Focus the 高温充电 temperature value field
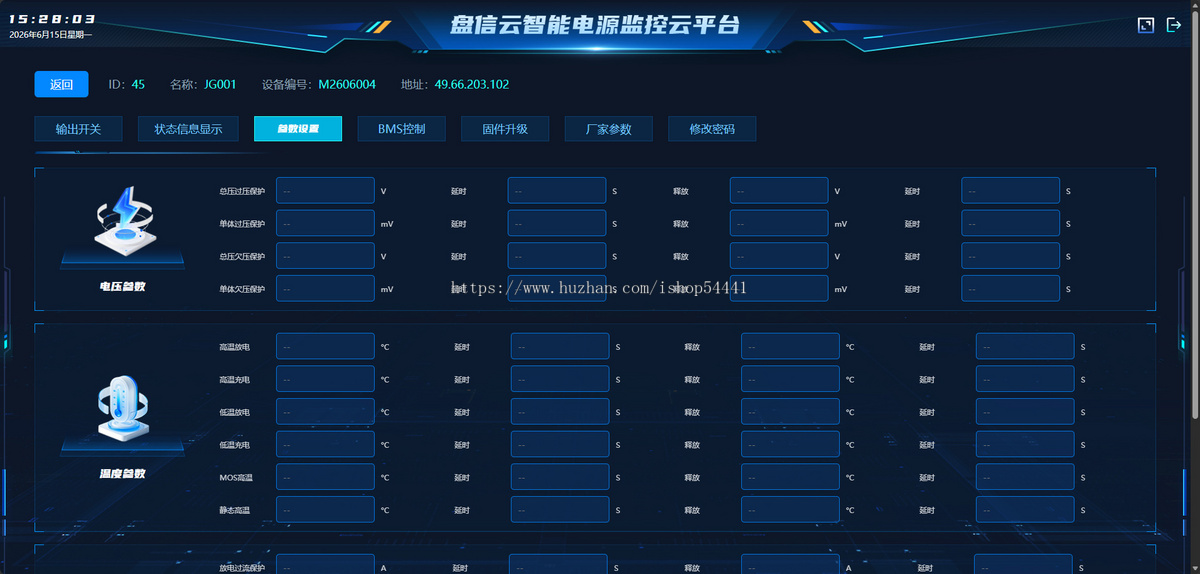The image size is (1200, 574). pos(325,379)
